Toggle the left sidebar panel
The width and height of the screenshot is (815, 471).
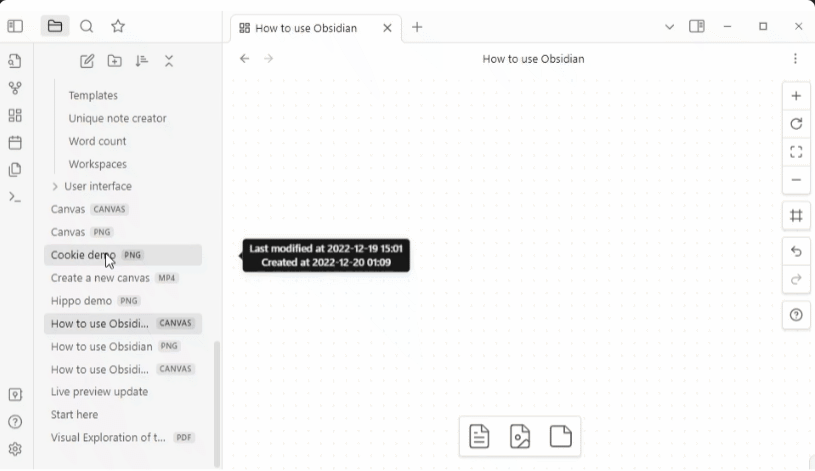tap(15, 27)
